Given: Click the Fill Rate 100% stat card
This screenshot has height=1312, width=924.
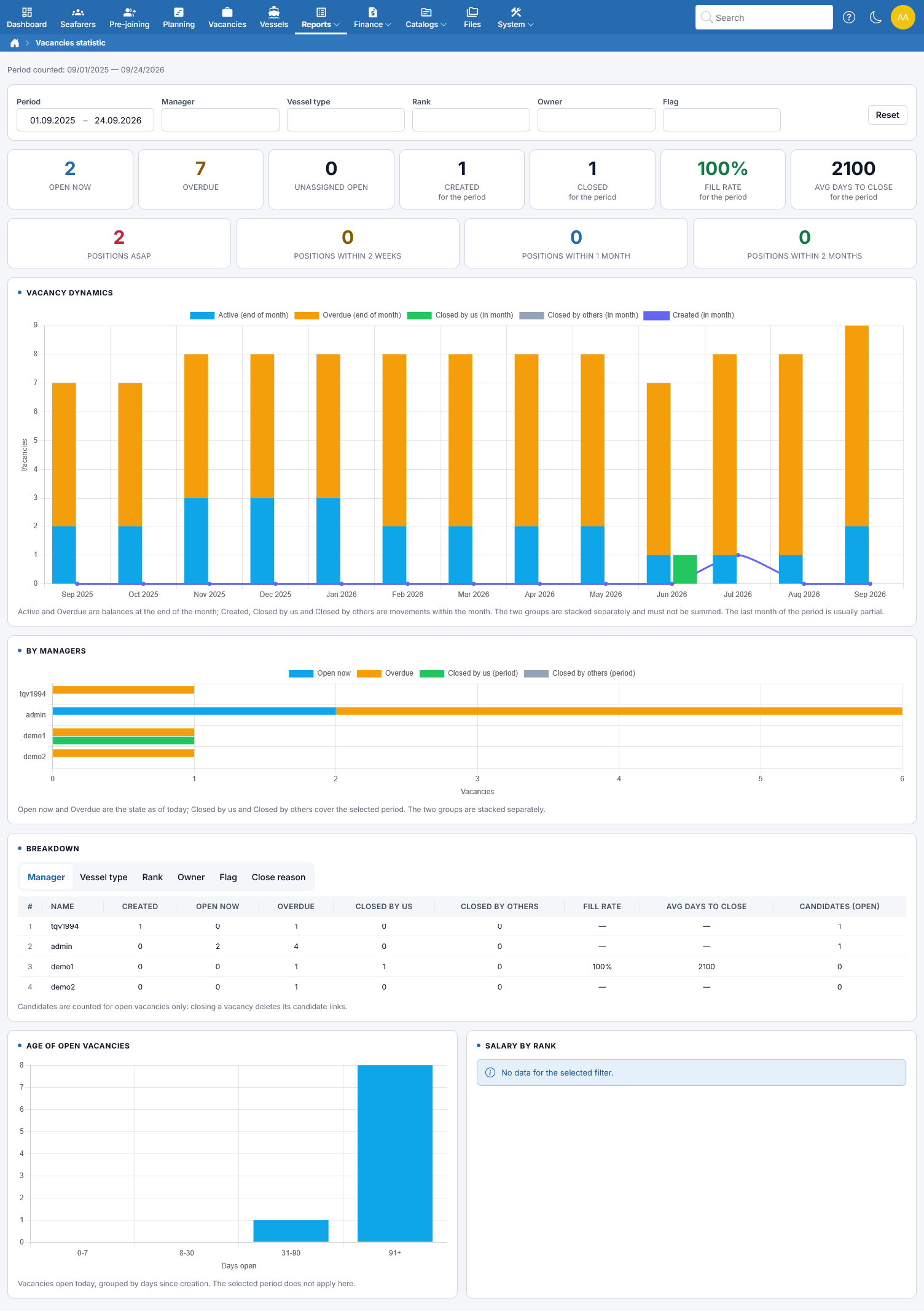Looking at the screenshot, I should click(x=723, y=179).
